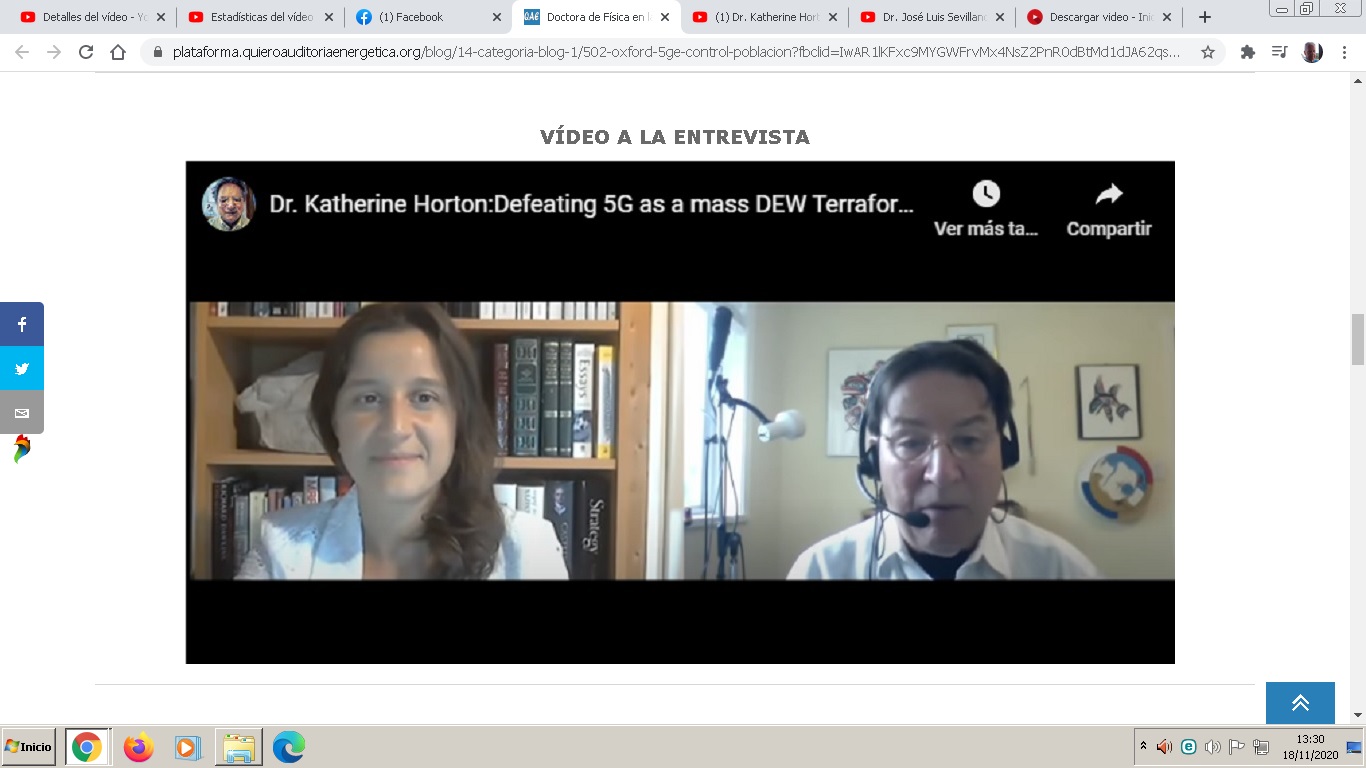Share the page via Facebook sidebar icon

(x=22, y=324)
